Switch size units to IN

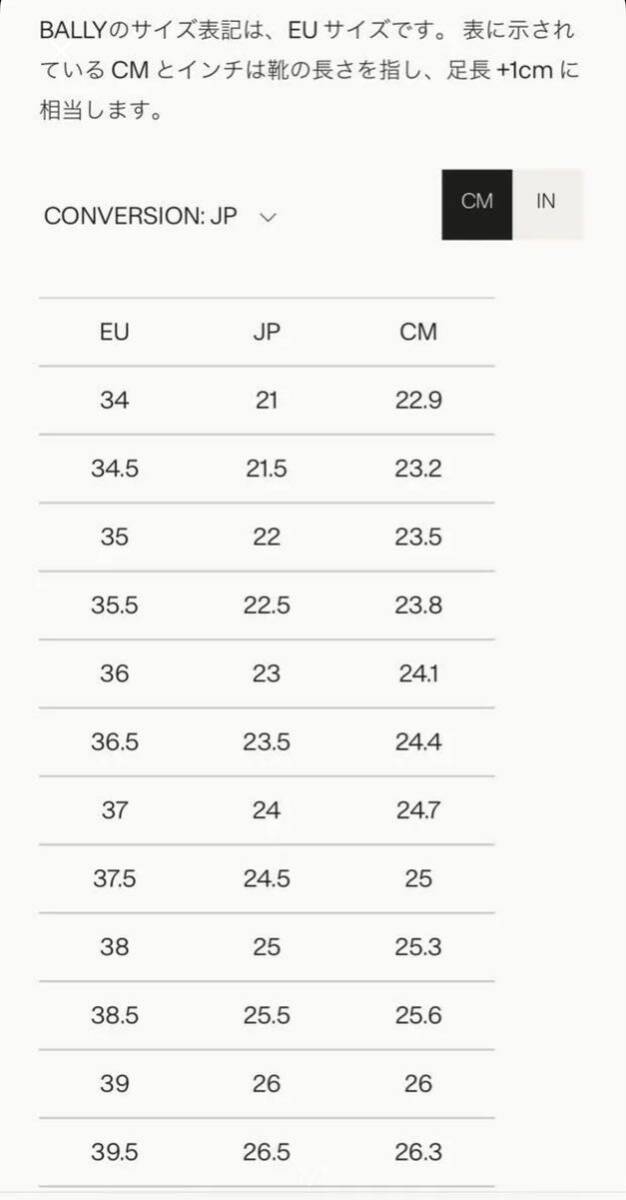(x=546, y=203)
